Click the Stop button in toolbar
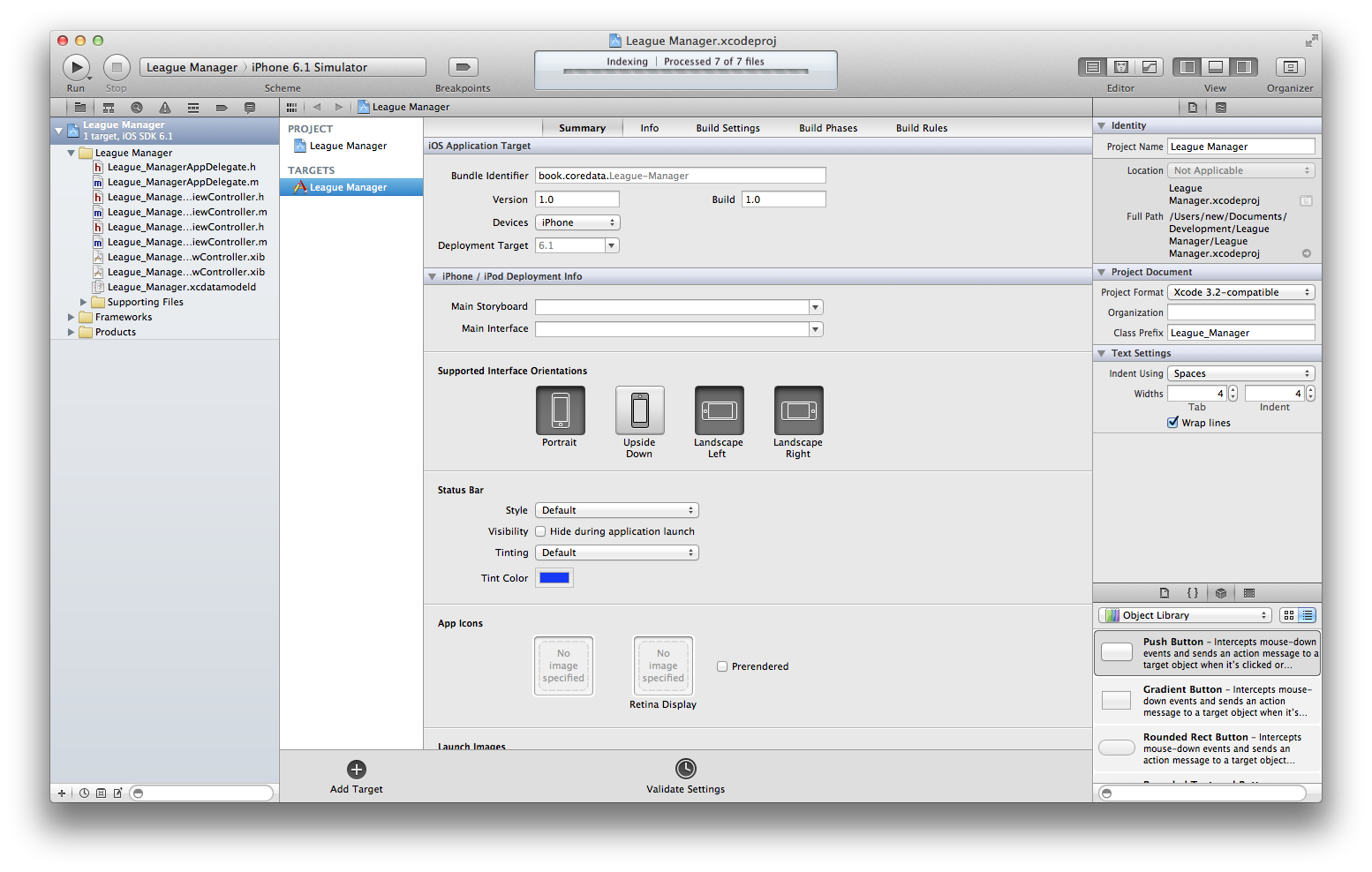The image size is (1372, 872). (117, 67)
